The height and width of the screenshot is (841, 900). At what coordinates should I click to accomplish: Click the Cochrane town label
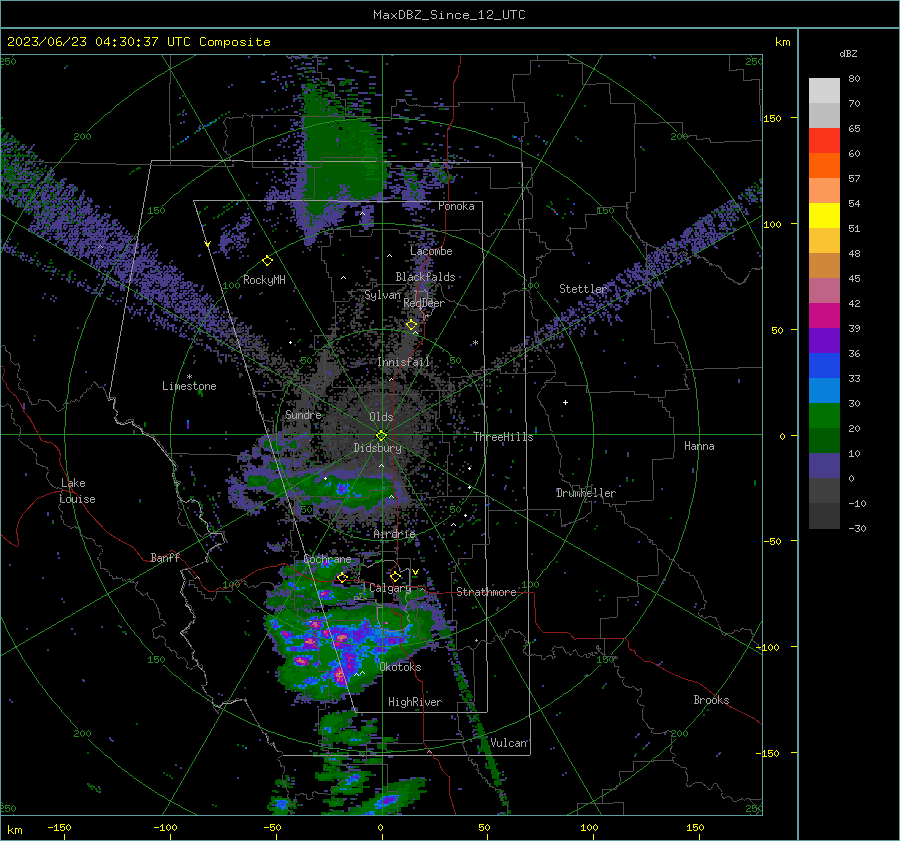coord(327,559)
